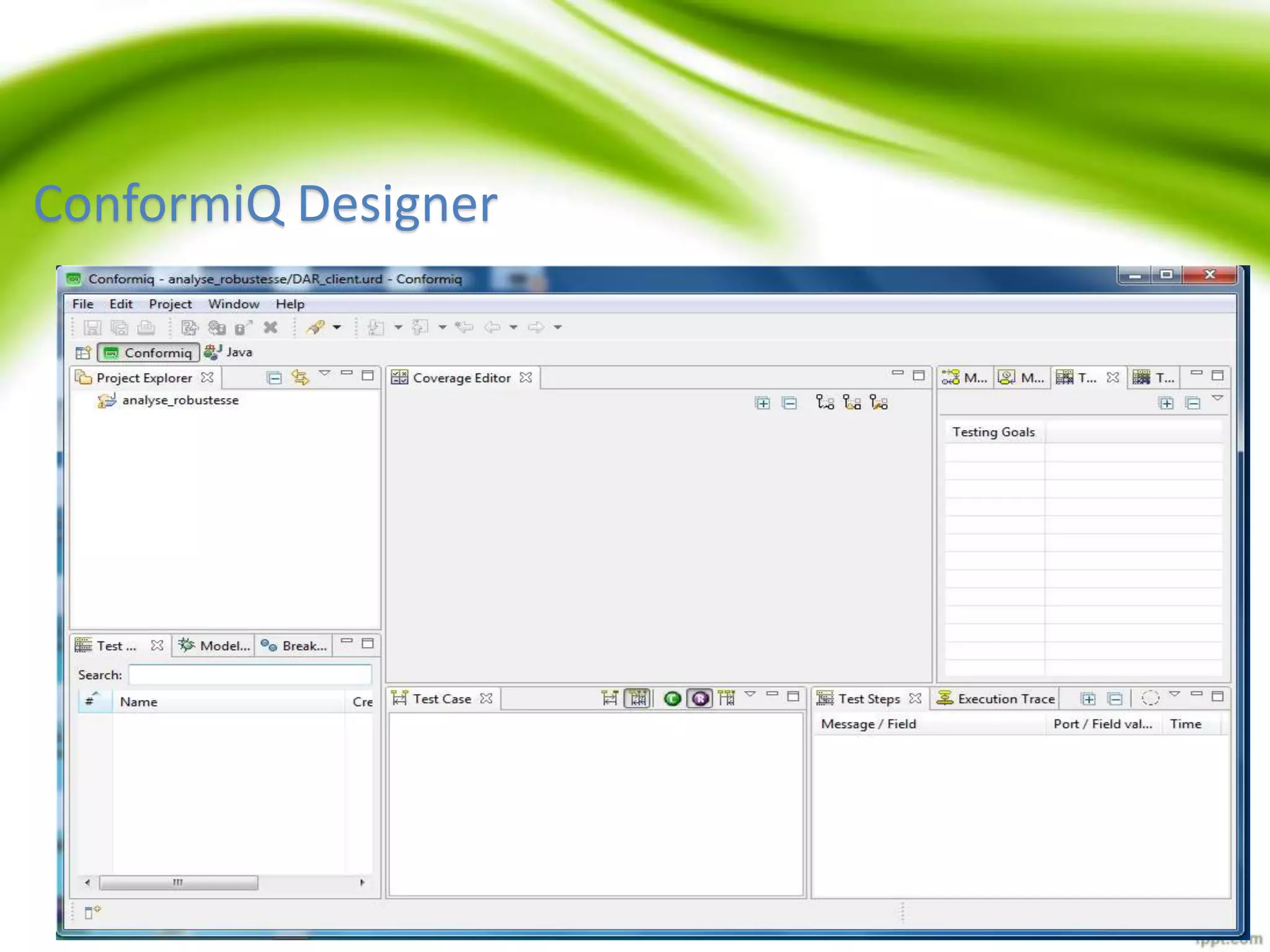
Task: Open the File menu
Action: point(82,304)
